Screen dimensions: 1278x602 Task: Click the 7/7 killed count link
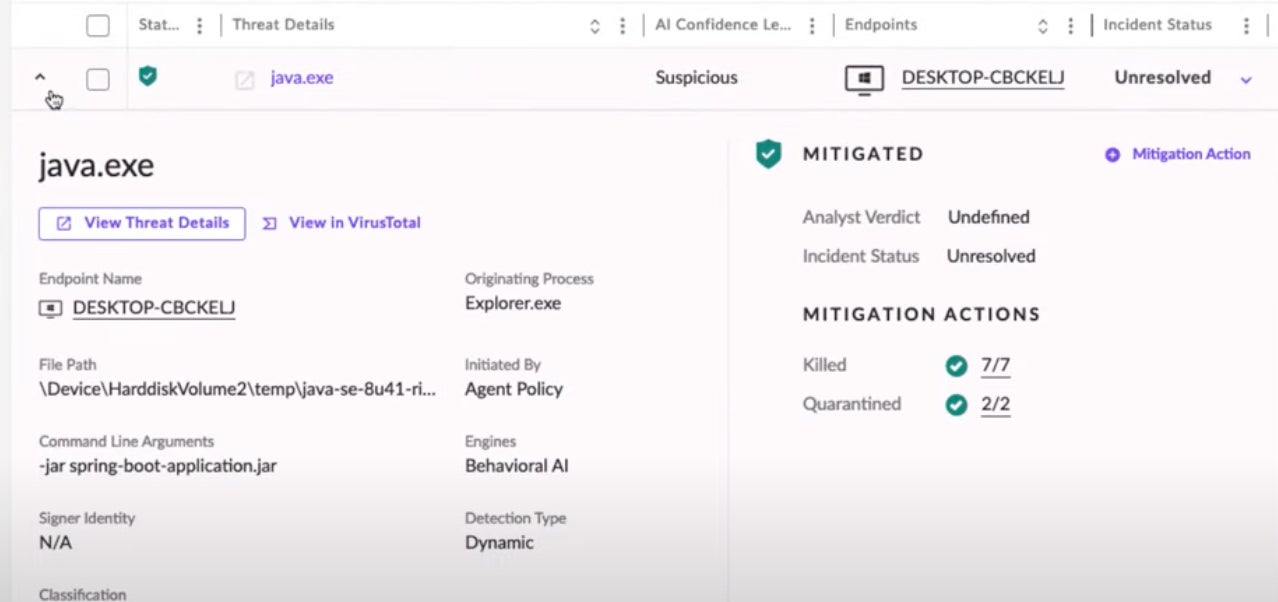point(995,366)
